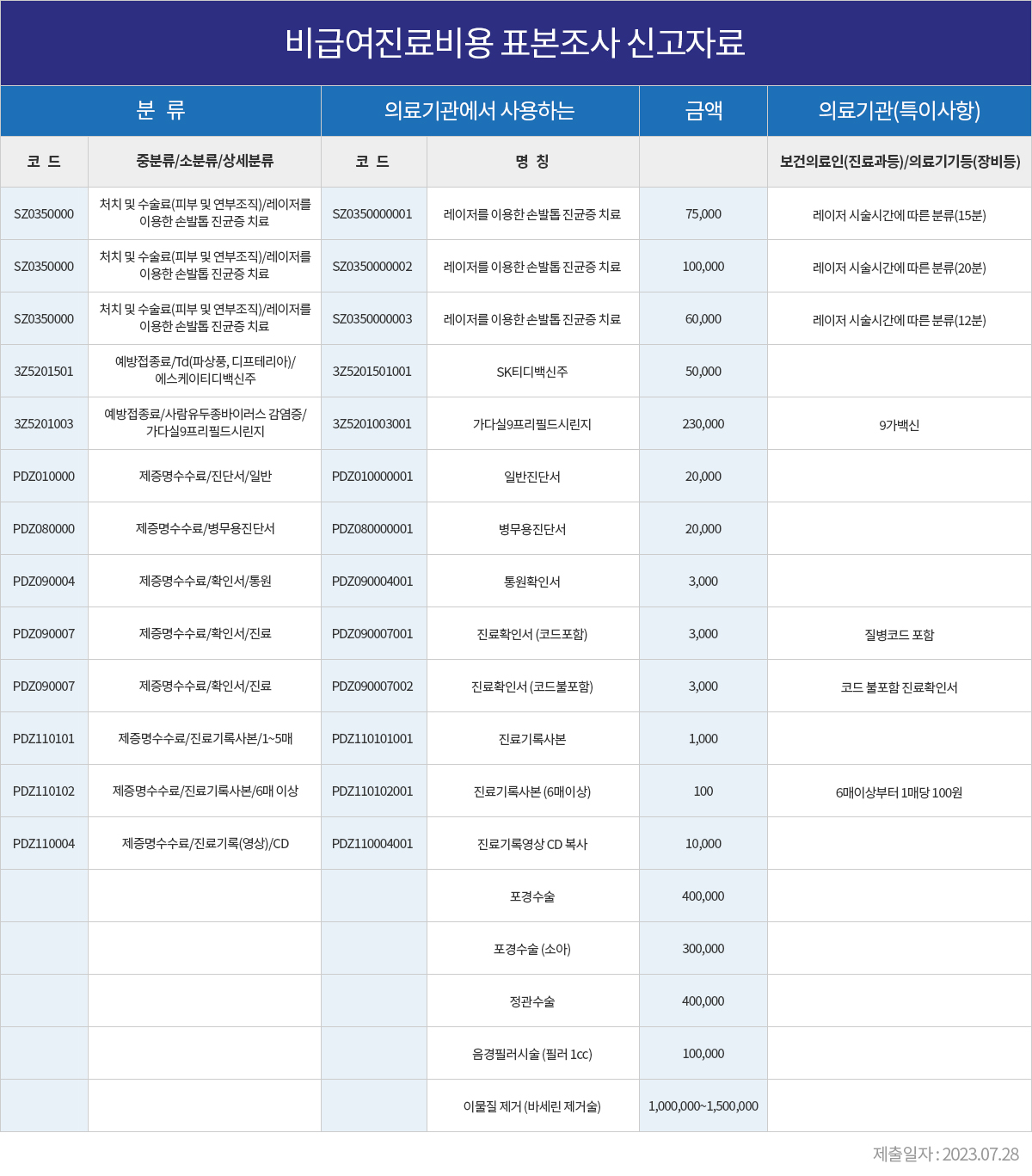
Task: Click the SZ0350000001 code cell
Action: coord(374,213)
